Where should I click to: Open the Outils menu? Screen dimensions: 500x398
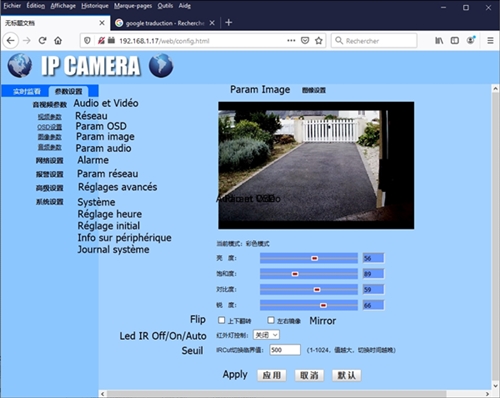[165, 6]
